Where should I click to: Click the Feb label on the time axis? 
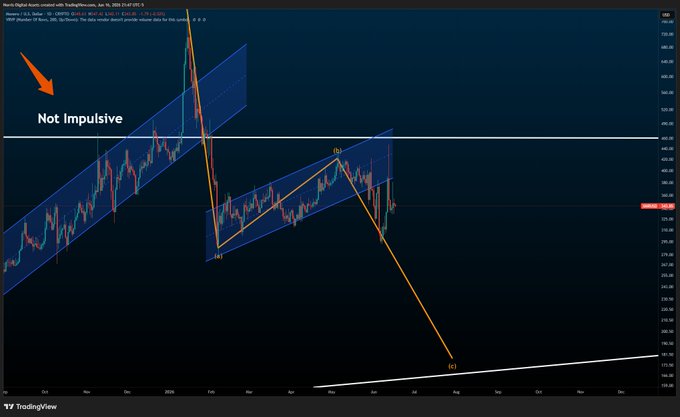pos(211,392)
